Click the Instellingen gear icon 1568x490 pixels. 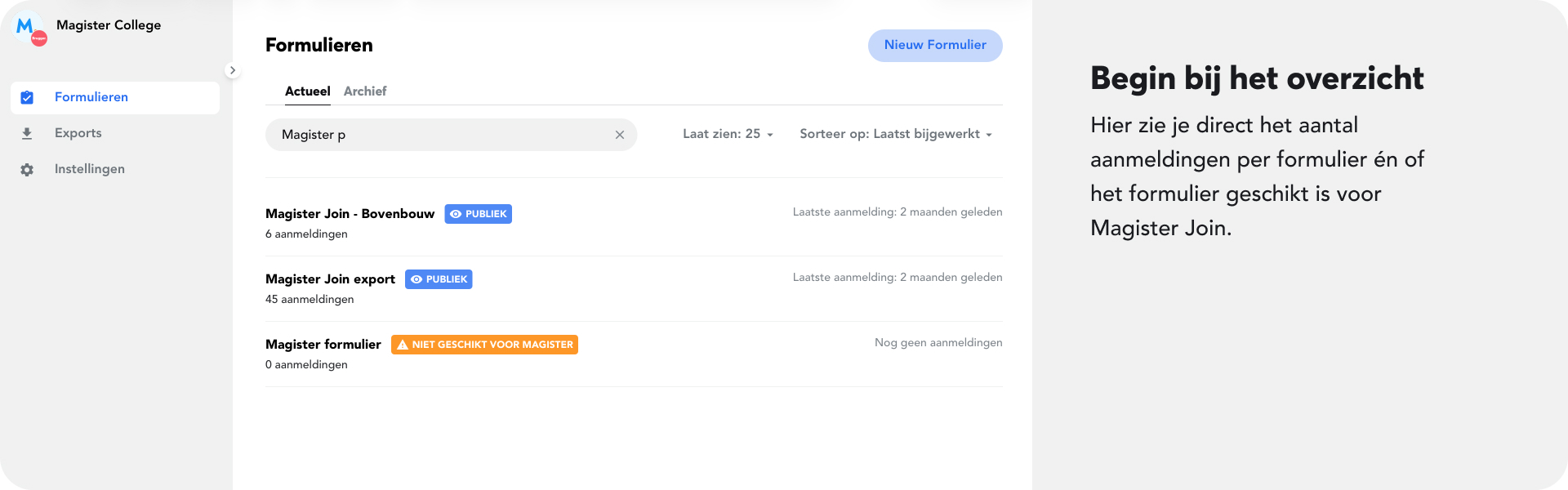[x=27, y=170]
